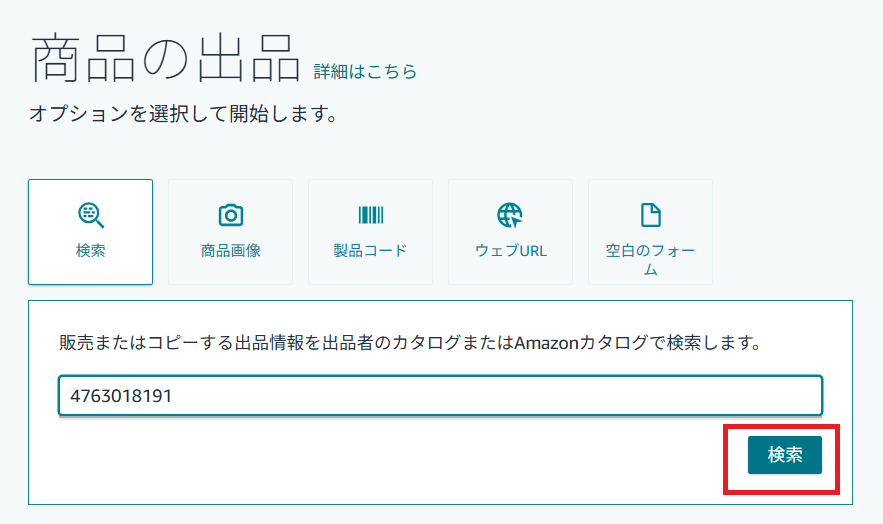This screenshot has width=883, height=524.
Task: Click the magnifying glass search icon
Action: [x=91, y=214]
